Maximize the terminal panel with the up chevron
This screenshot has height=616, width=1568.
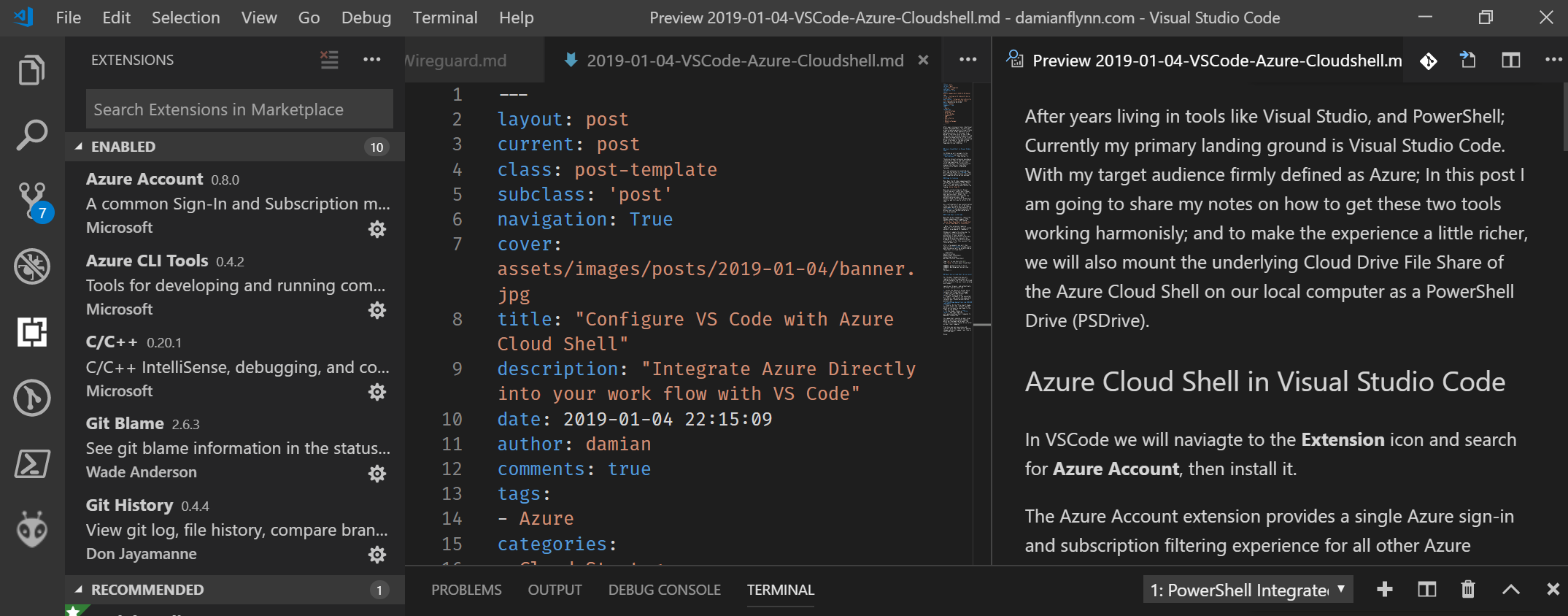tap(1511, 589)
